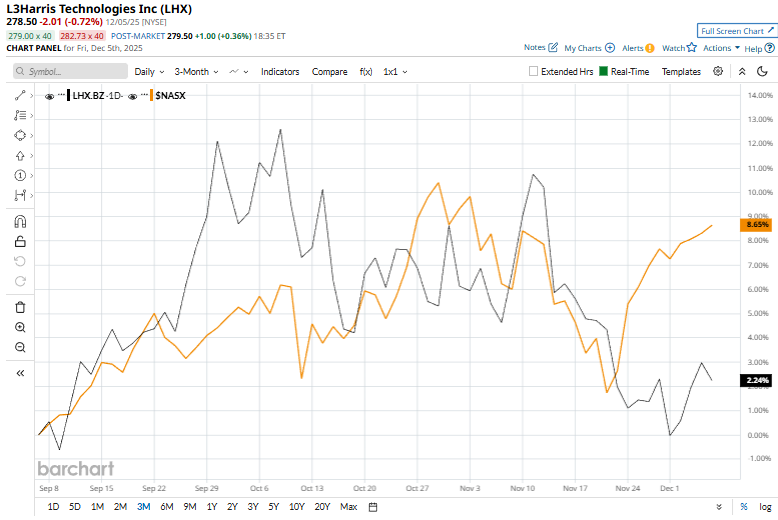The image size is (778, 520).
Task: Select the 6M range tab
Action: pos(167,507)
